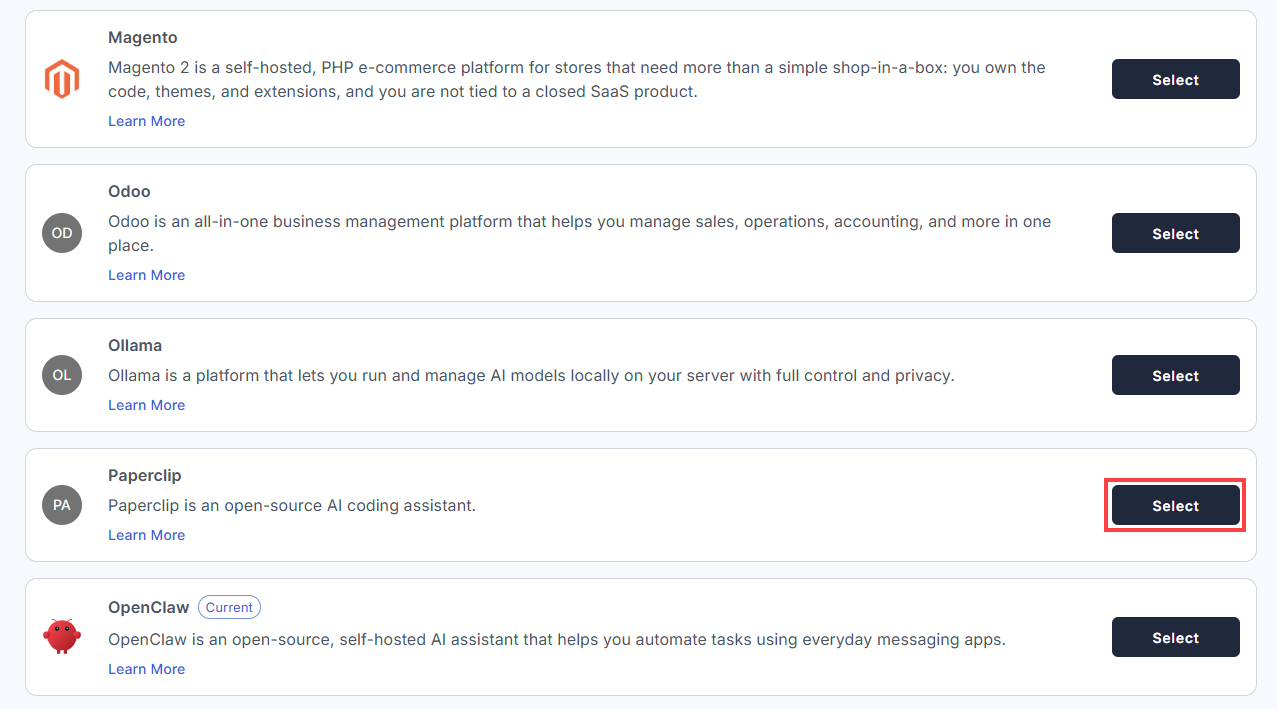The width and height of the screenshot is (1277, 709).
Task: Open Learn More link for Ollama
Action: [146, 405]
